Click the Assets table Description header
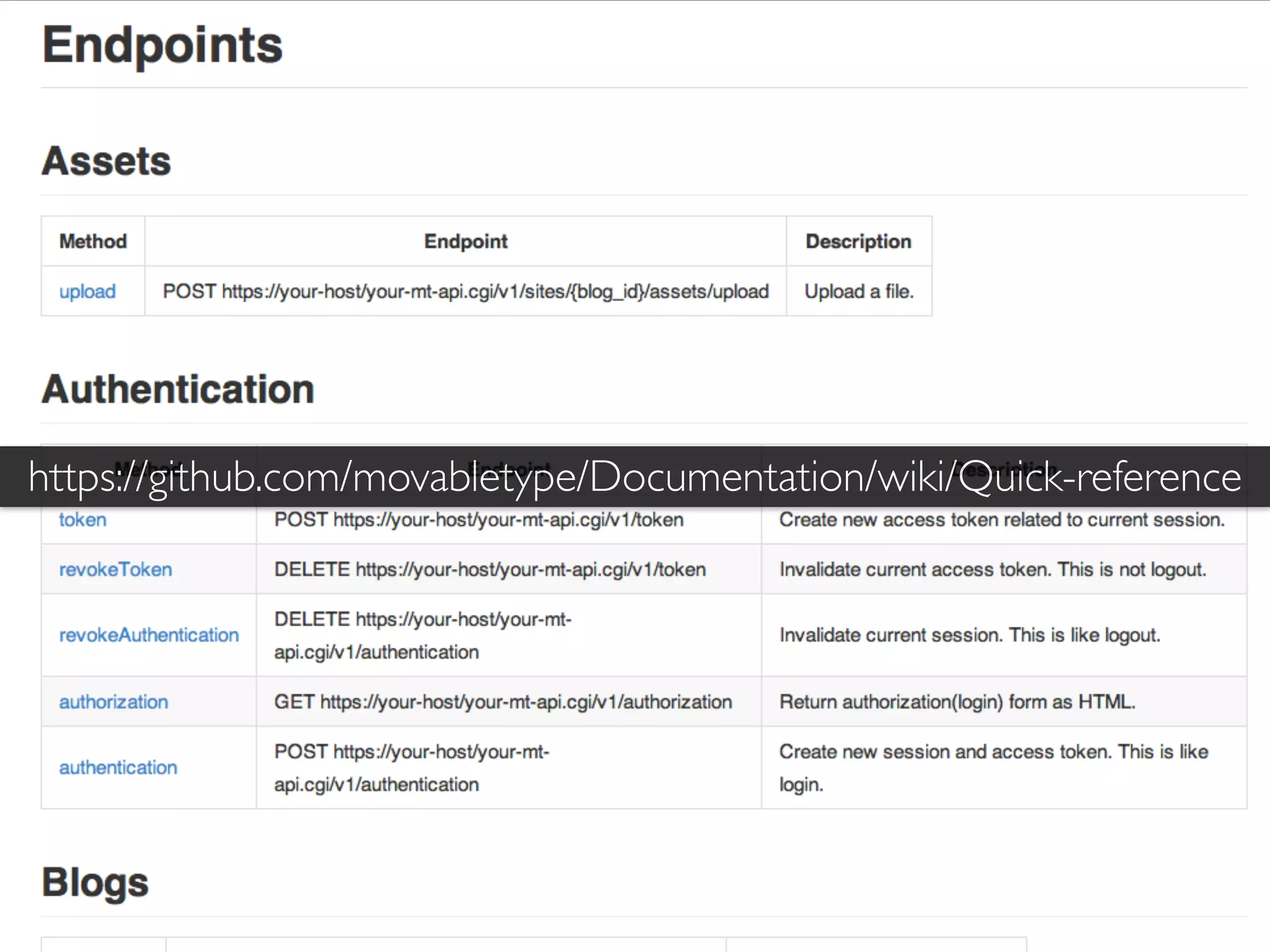Image resolution: width=1270 pixels, height=952 pixels. click(x=858, y=241)
